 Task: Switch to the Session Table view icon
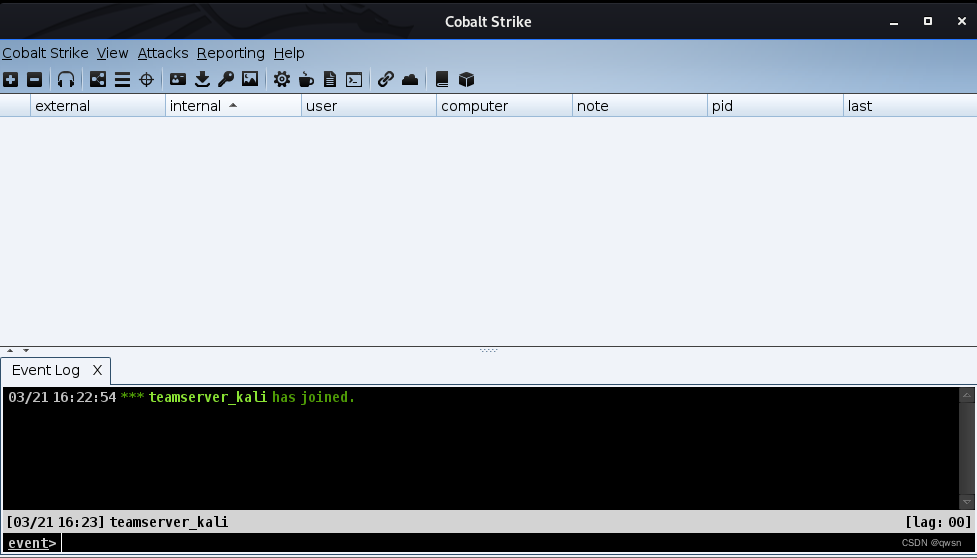pyautogui.click(x=122, y=80)
